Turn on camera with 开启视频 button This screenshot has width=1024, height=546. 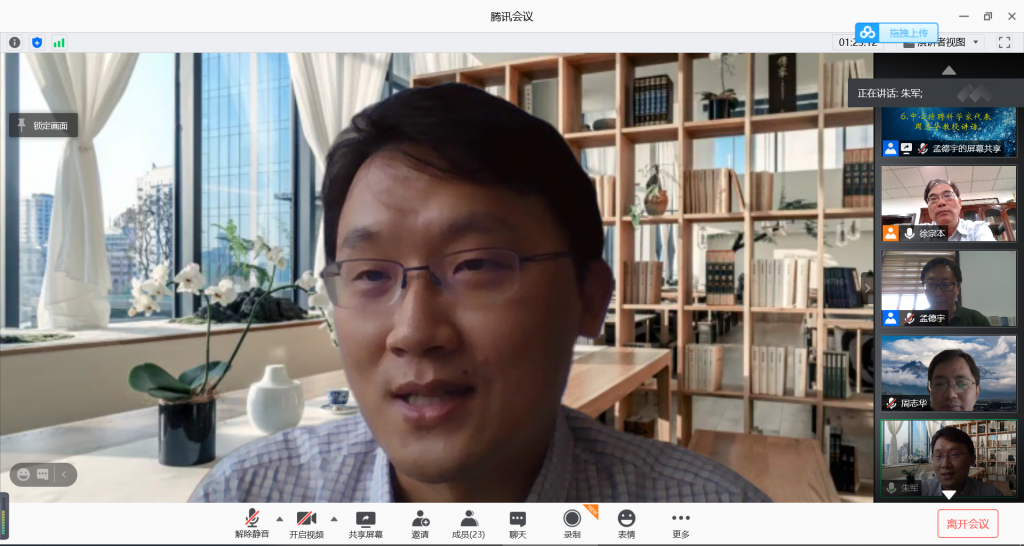pyautogui.click(x=307, y=523)
